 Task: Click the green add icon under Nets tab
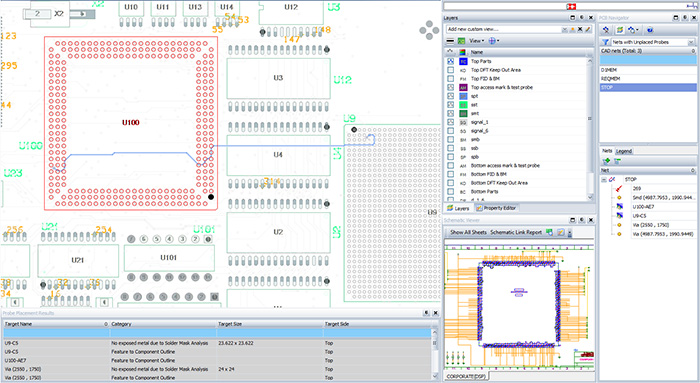click(x=606, y=161)
